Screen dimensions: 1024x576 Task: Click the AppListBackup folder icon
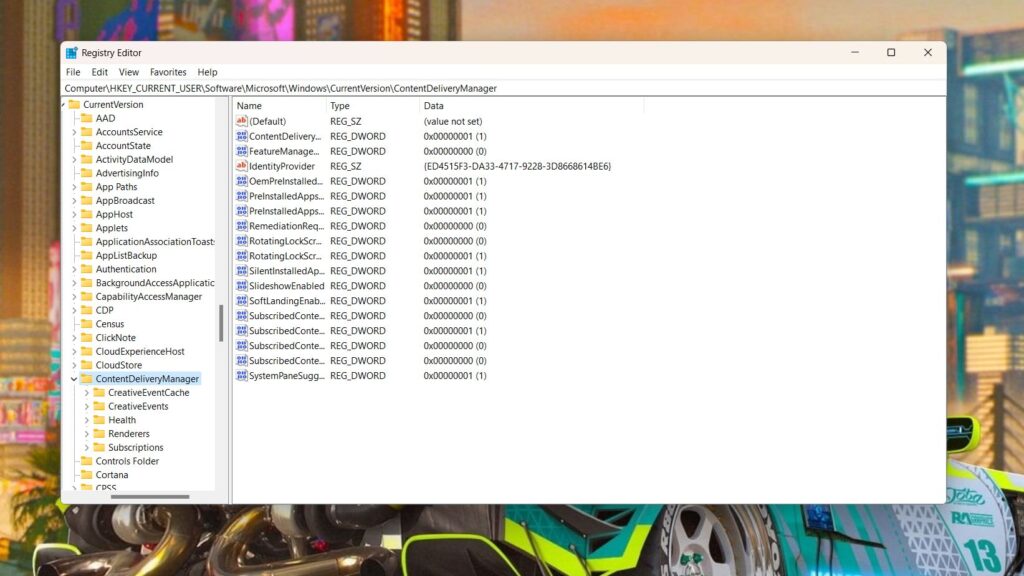pos(86,255)
